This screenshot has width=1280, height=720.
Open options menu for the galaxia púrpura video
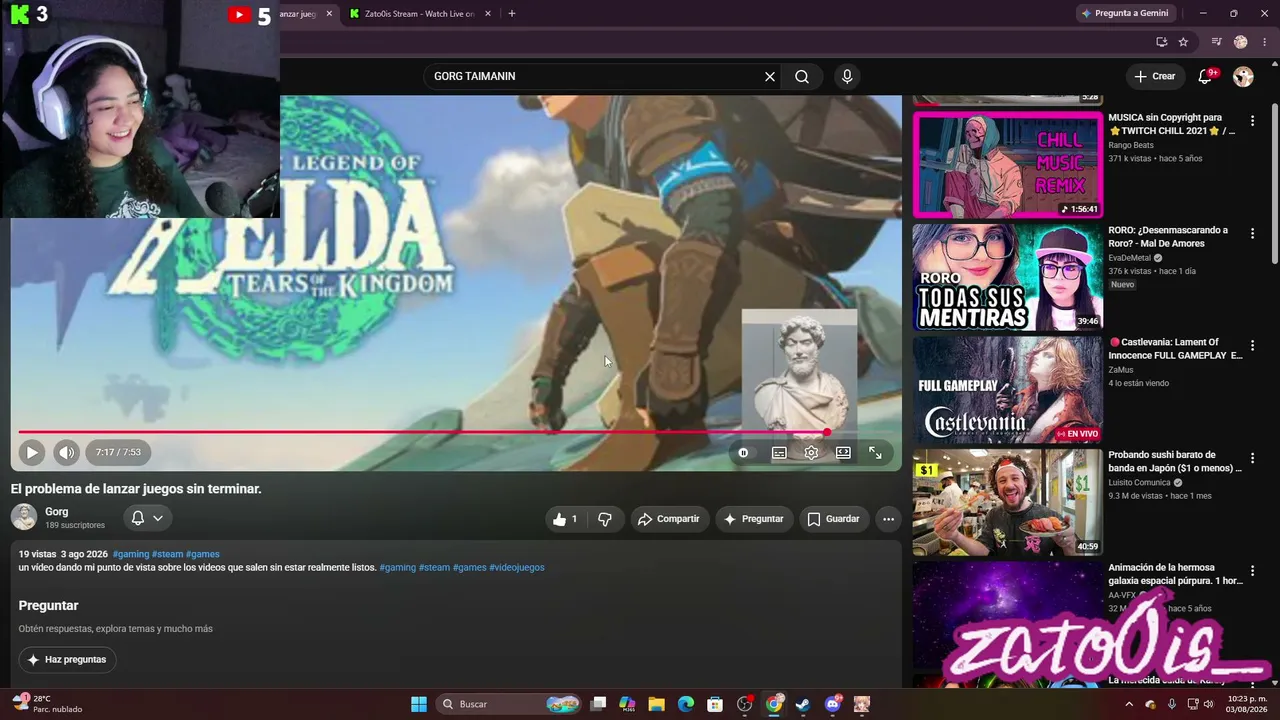click(x=1252, y=571)
